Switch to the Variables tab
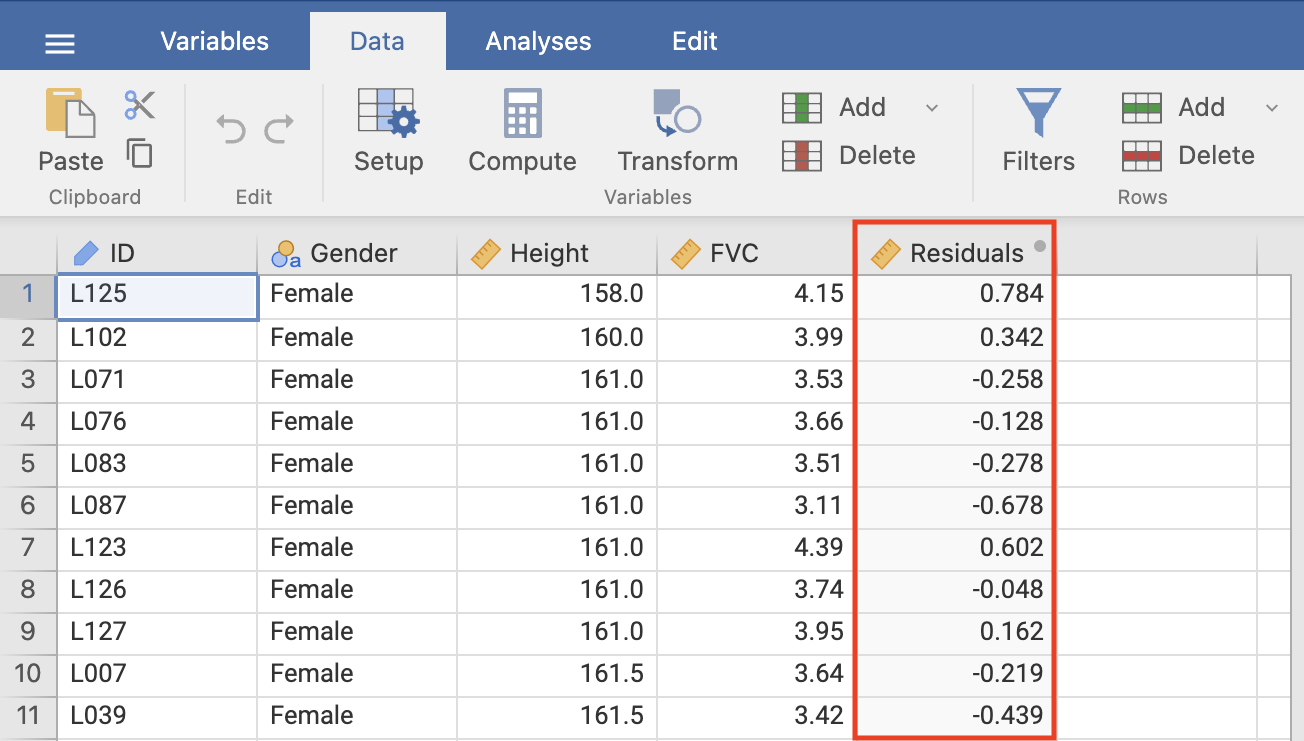The image size is (1304, 741). pyautogui.click(x=214, y=41)
